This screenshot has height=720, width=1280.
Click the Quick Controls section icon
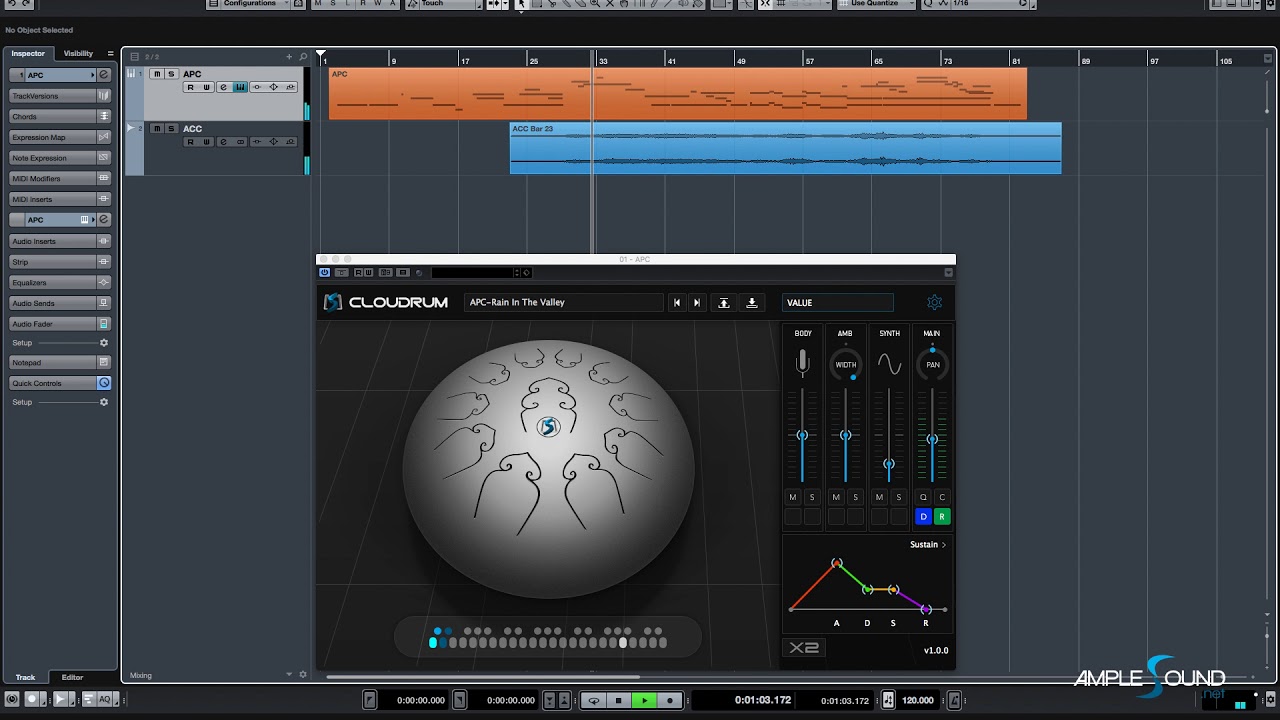coord(104,383)
